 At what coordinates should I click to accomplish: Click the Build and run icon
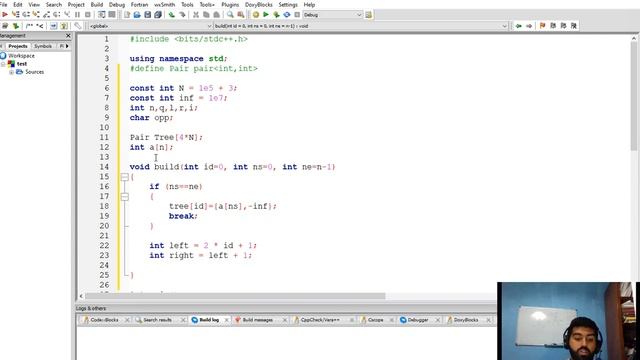(x=276, y=15)
